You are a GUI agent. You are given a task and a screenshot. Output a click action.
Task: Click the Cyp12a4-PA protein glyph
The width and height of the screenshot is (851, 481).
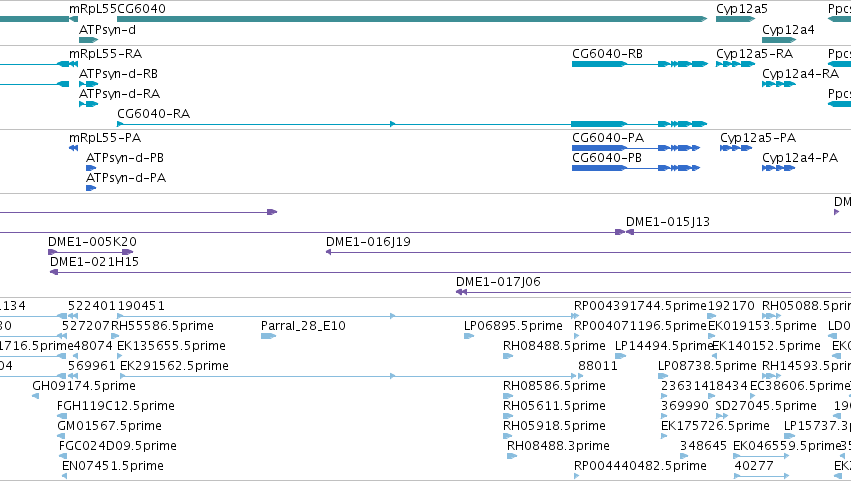[x=778, y=168]
